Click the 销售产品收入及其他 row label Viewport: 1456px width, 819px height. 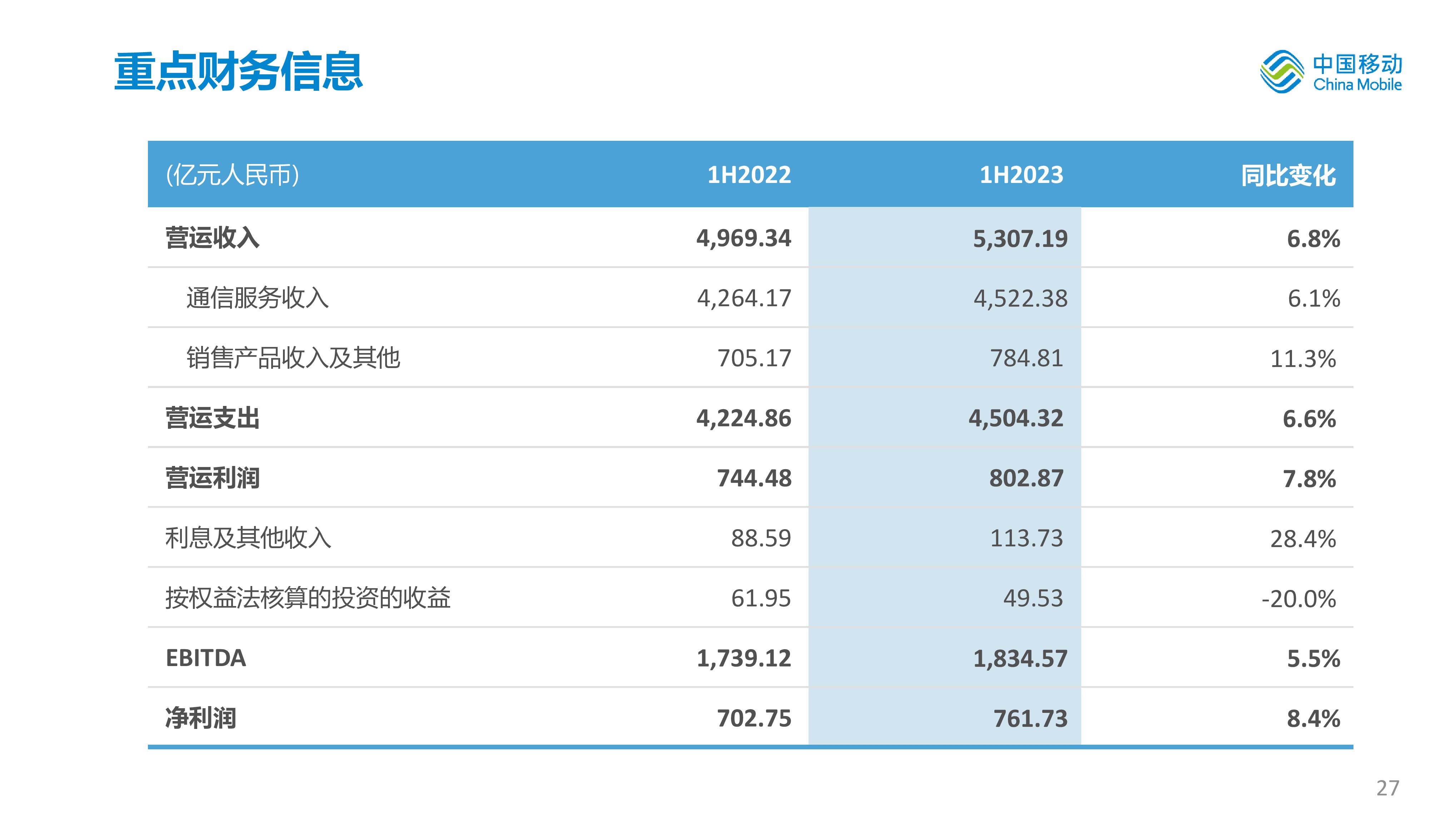click(x=293, y=358)
